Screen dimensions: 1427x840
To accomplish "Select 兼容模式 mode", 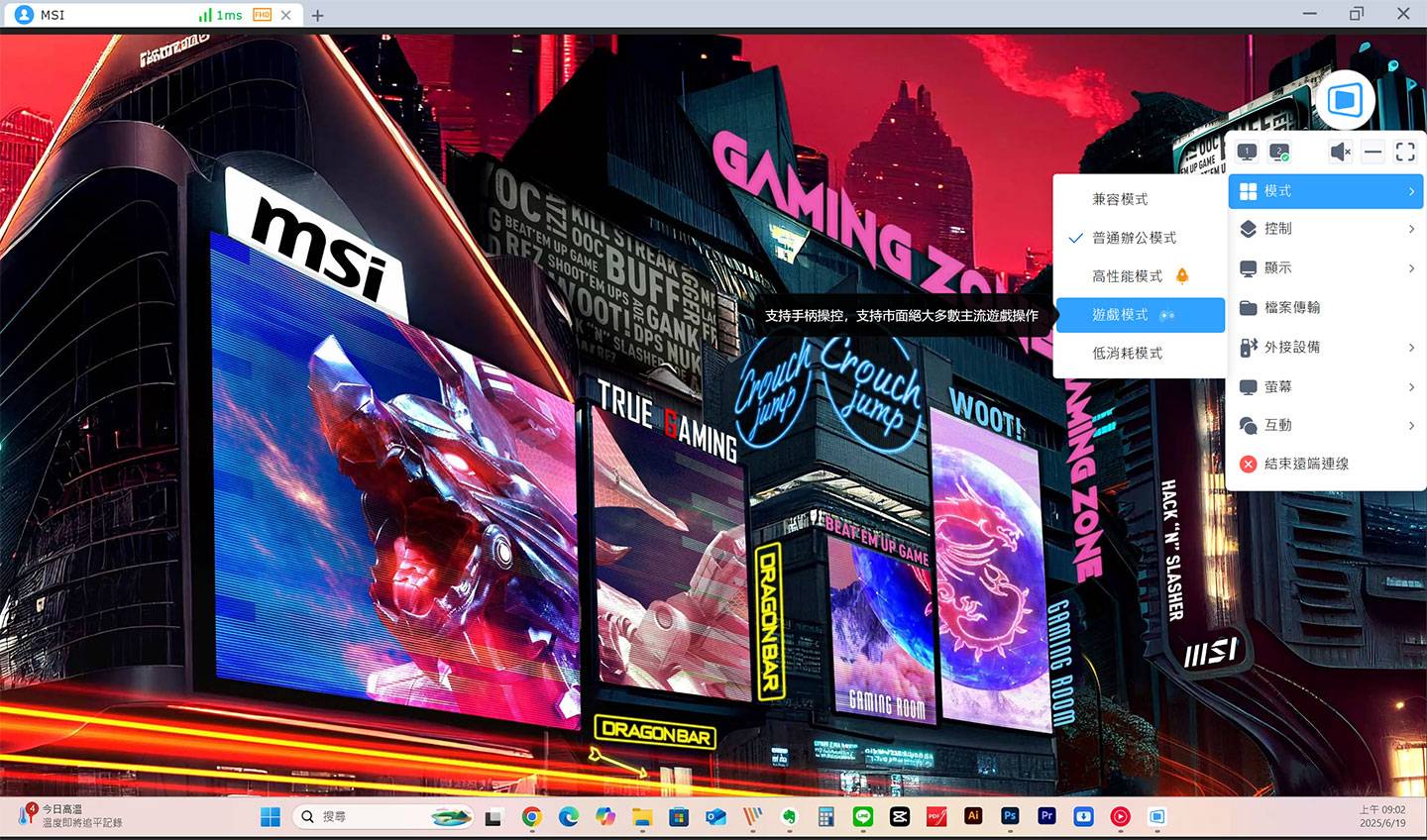I will click(x=1141, y=199).
